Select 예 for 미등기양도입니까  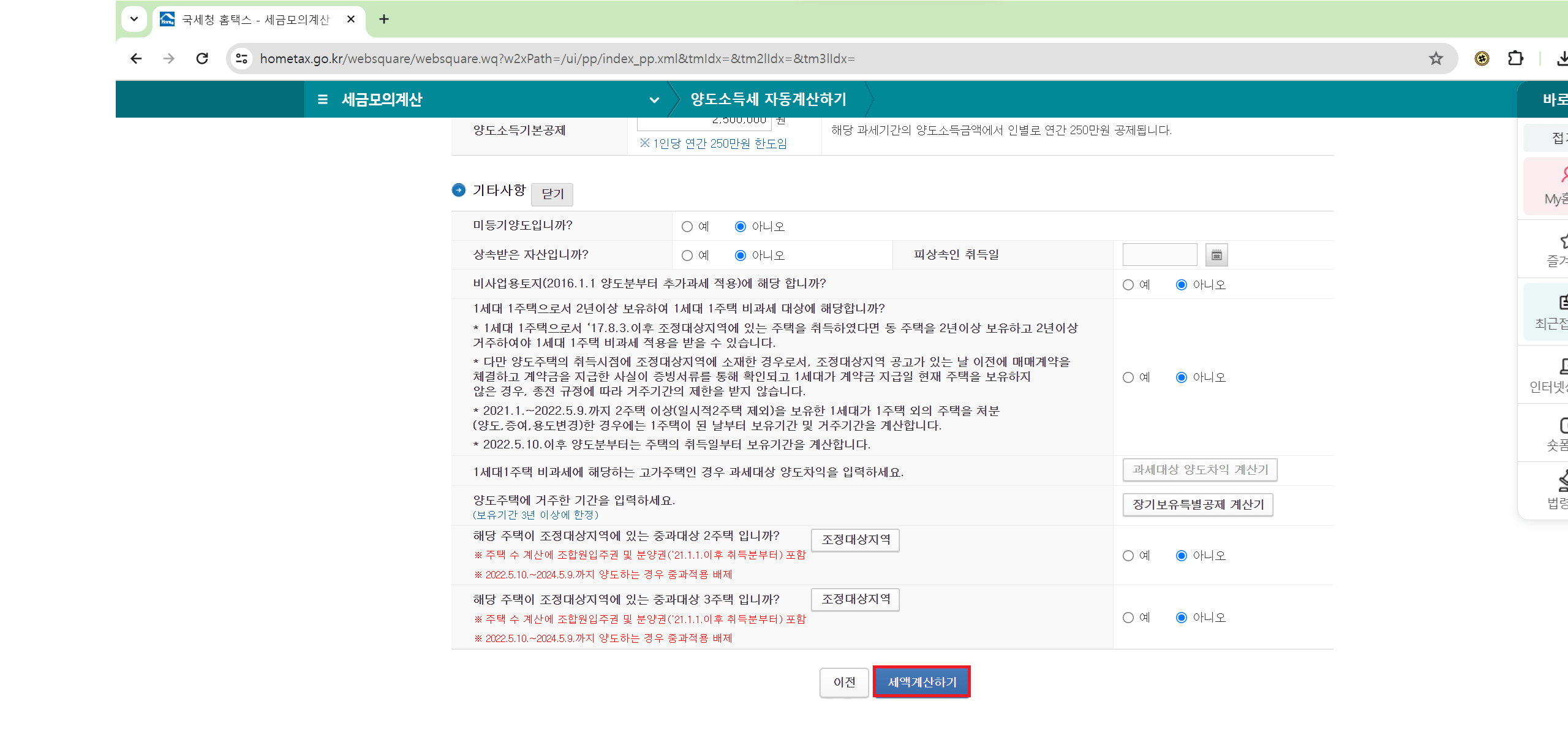(687, 227)
